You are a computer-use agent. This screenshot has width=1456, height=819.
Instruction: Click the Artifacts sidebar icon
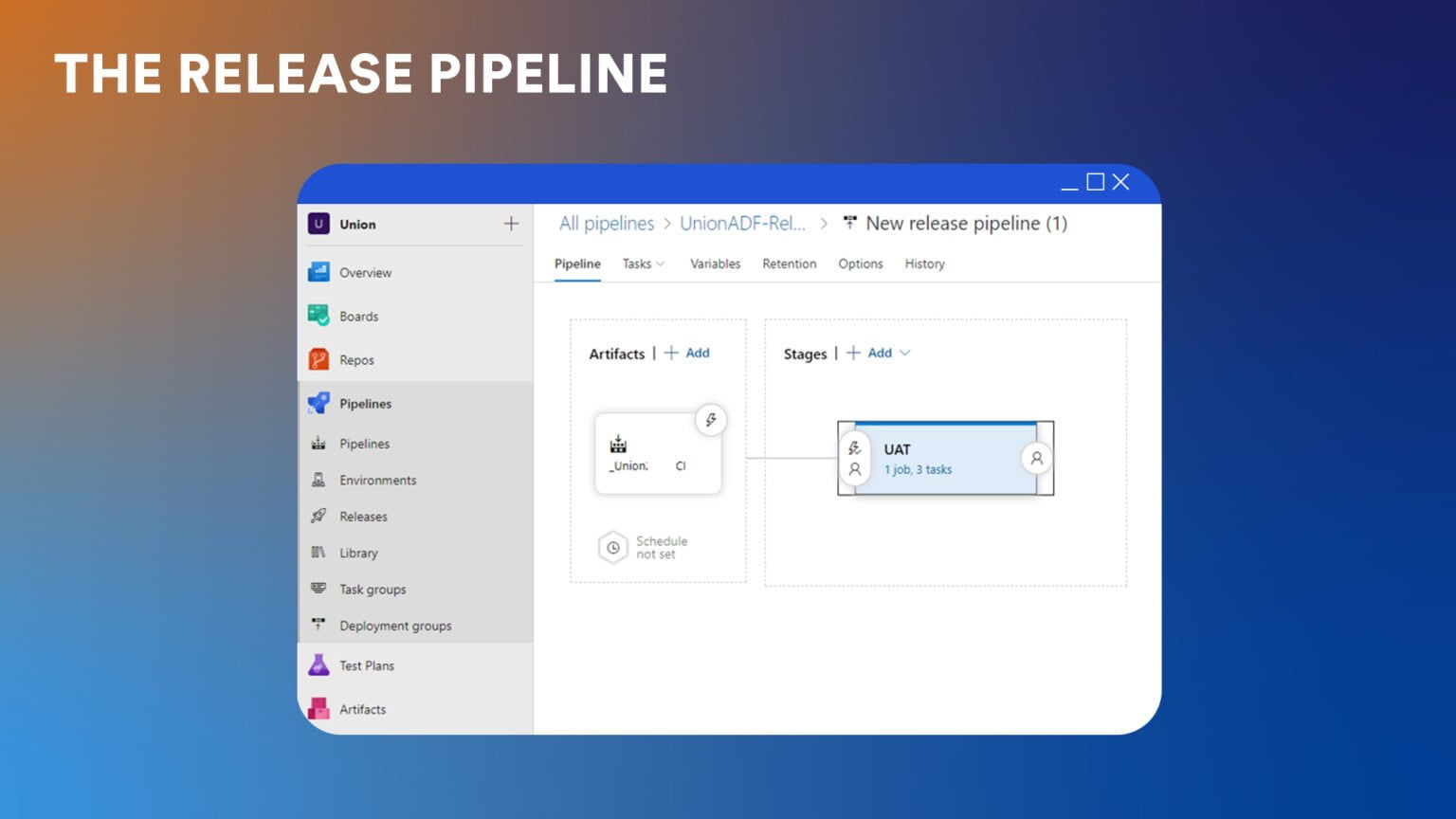point(318,709)
